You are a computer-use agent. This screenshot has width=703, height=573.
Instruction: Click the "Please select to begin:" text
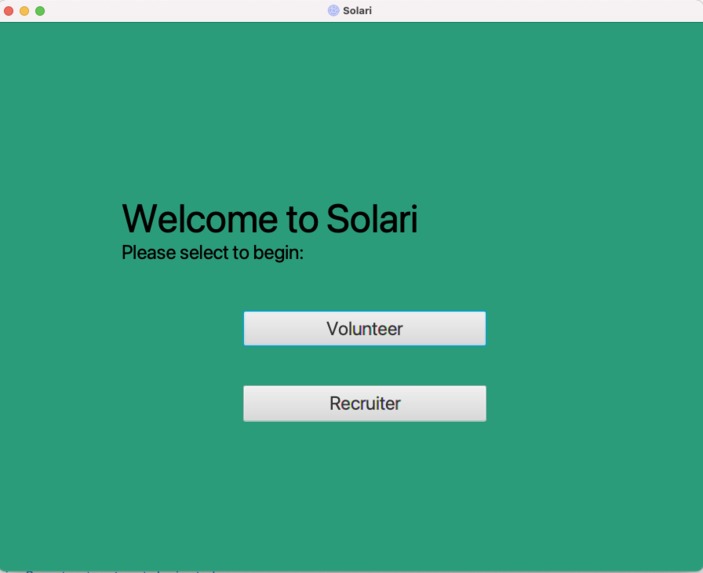213,253
